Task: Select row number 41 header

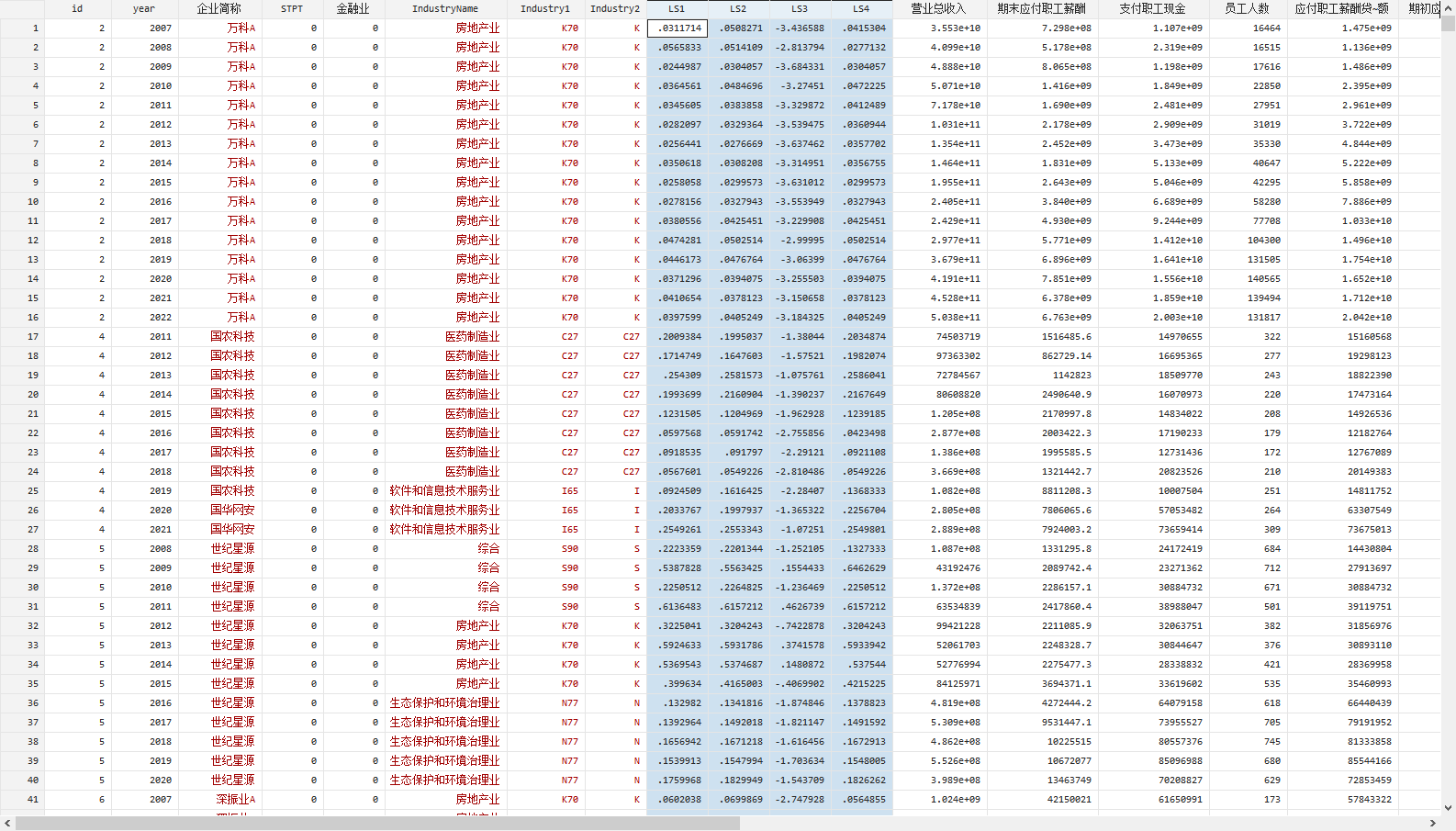Action: point(22,800)
